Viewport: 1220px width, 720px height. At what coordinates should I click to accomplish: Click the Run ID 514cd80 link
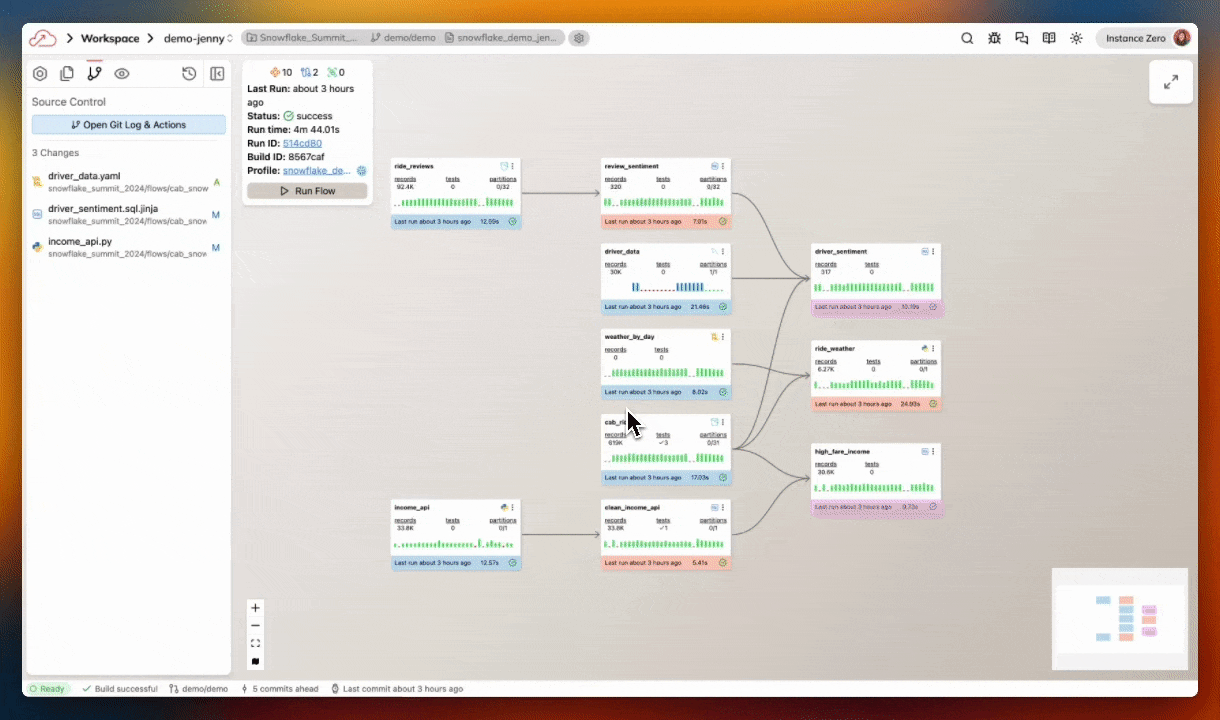(x=302, y=144)
